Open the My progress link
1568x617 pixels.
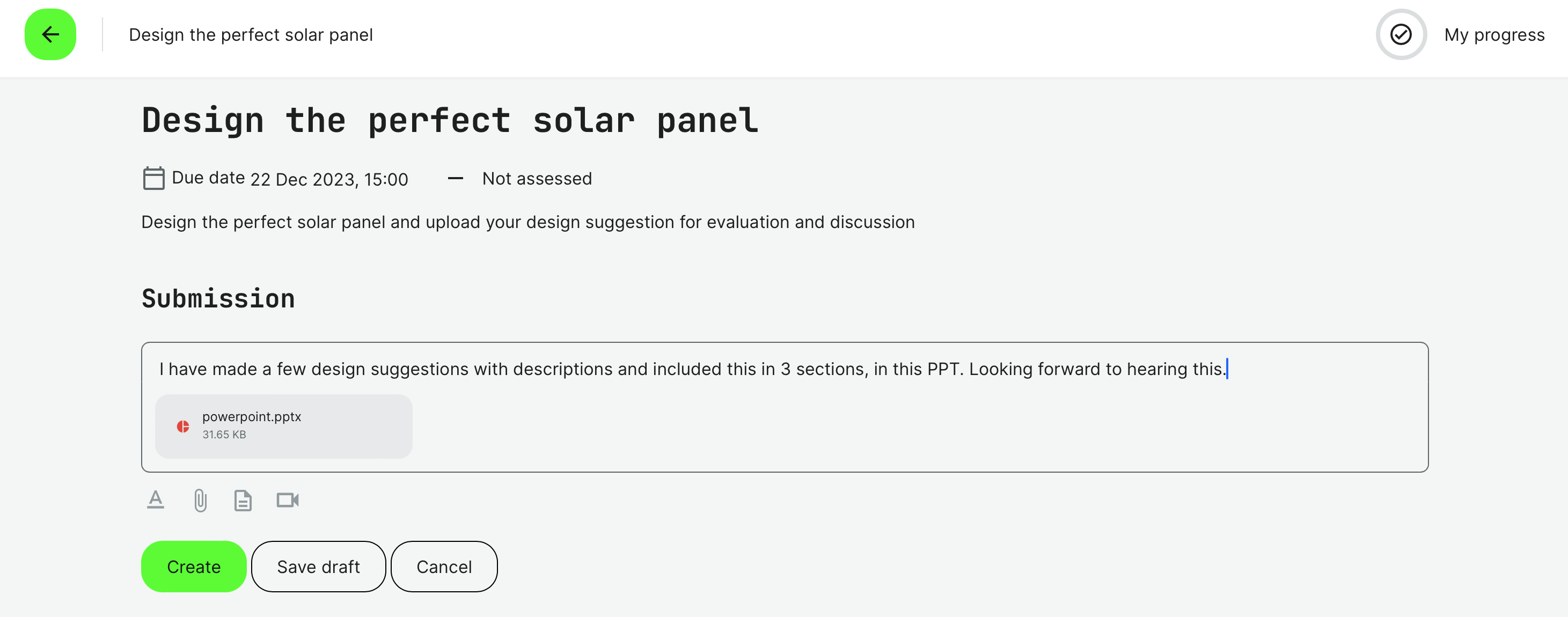click(x=1494, y=35)
